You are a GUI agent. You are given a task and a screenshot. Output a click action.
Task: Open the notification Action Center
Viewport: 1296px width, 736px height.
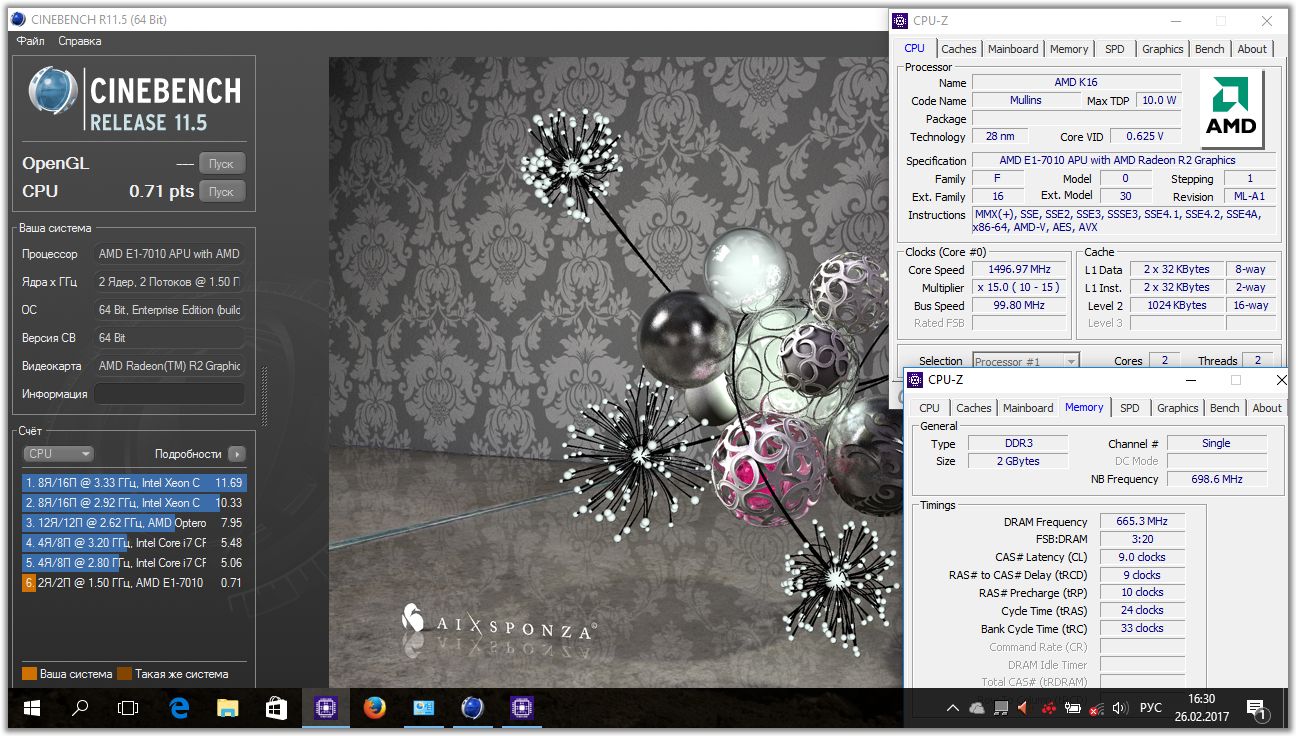[1257, 709]
